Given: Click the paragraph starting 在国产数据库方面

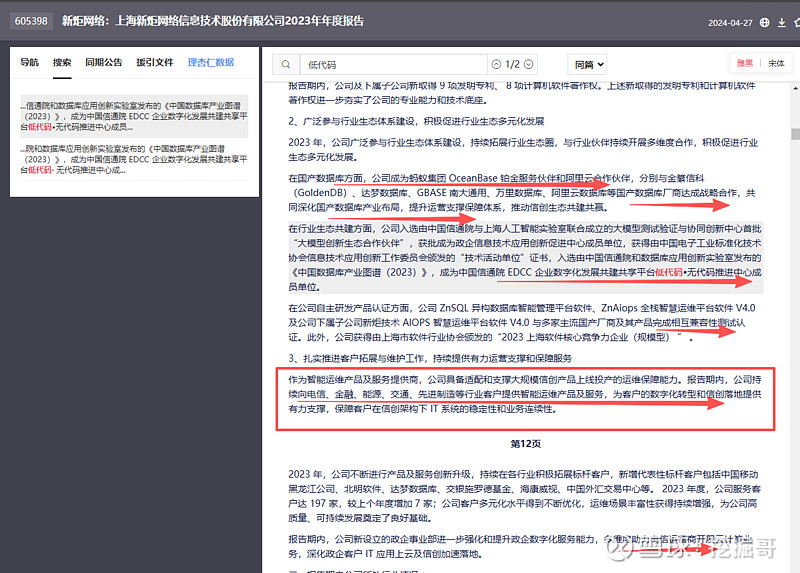Looking at the screenshot, I should click(x=522, y=192).
